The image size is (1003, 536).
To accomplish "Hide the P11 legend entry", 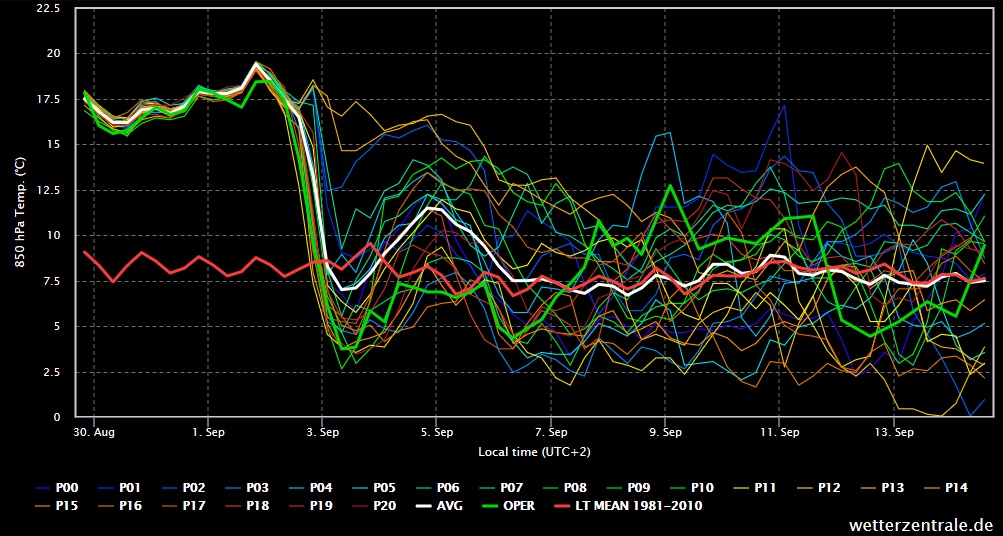I will (755, 488).
